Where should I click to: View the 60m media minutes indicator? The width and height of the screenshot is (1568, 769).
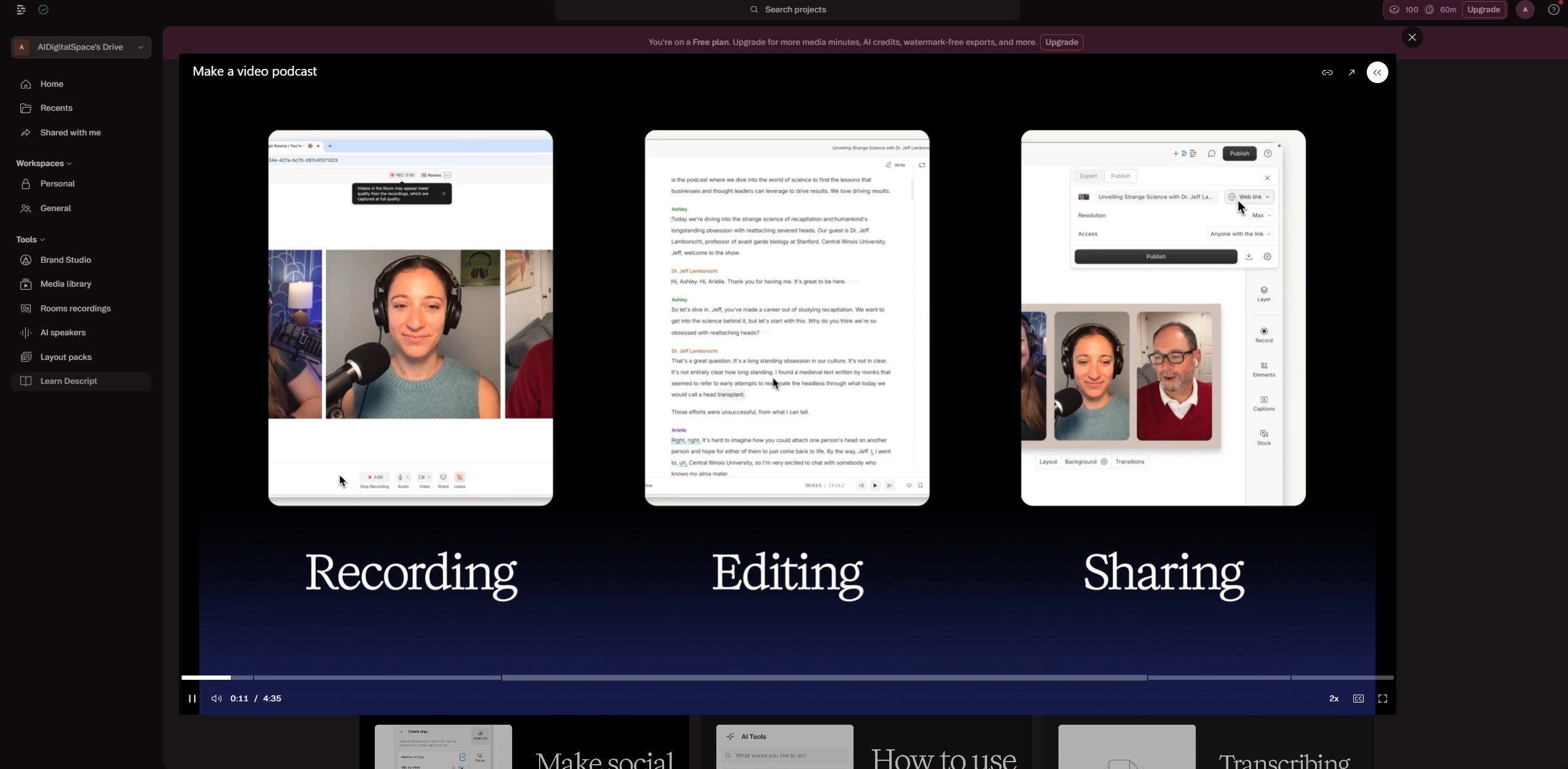coord(1441,10)
